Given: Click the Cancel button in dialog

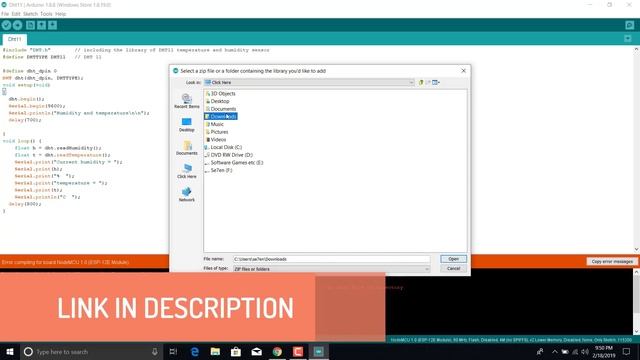Looking at the screenshot, I should pyautogui.click(x=453, y=269).
